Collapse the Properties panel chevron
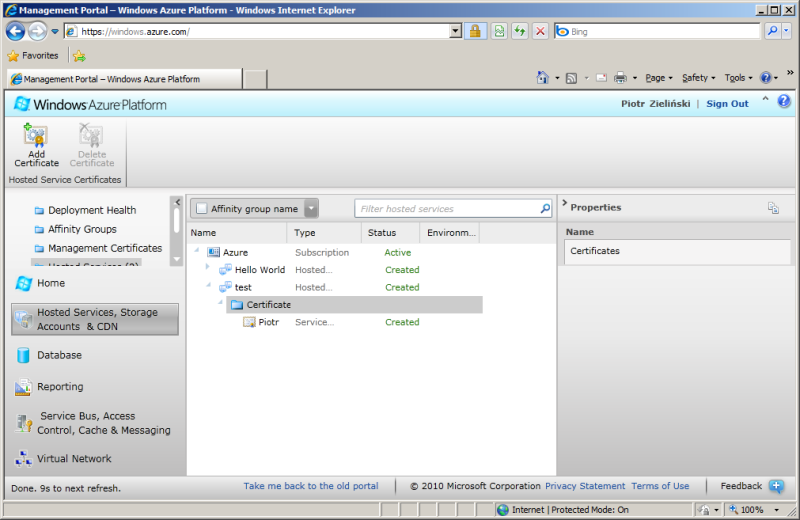Image resolution: width=800 pixels, height=520 pixels. [x=564, y=203]
